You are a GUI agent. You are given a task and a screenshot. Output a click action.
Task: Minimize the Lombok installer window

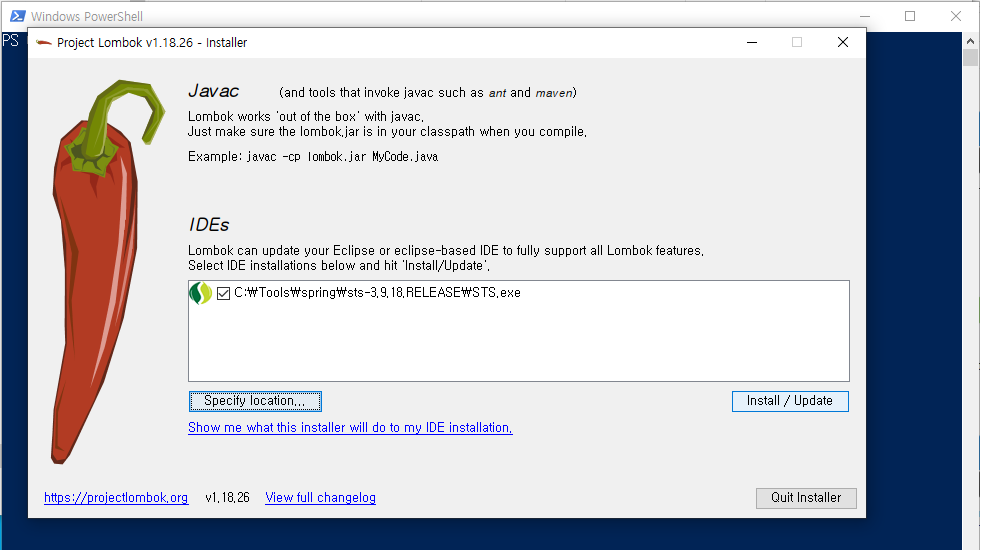coord(752,42)
